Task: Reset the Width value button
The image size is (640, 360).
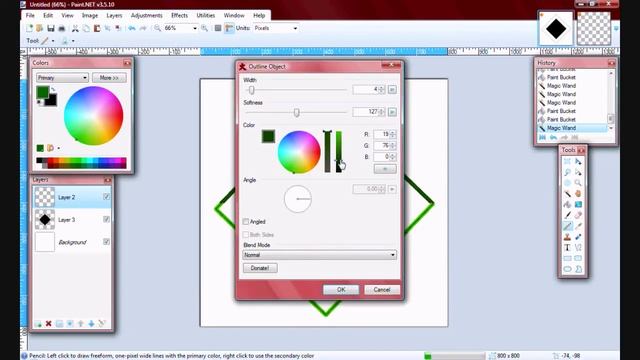Action: tap(392, 89)
